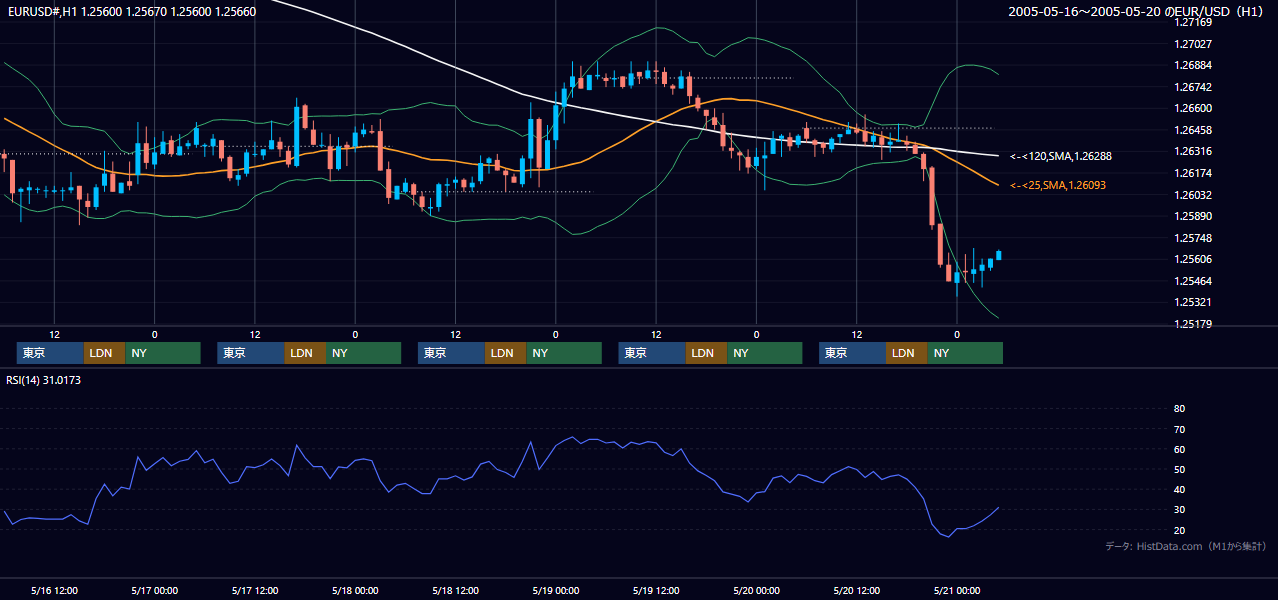Click the leftmost NY session block
Screen dimensions: 1278x600
[x=163, y=353]
